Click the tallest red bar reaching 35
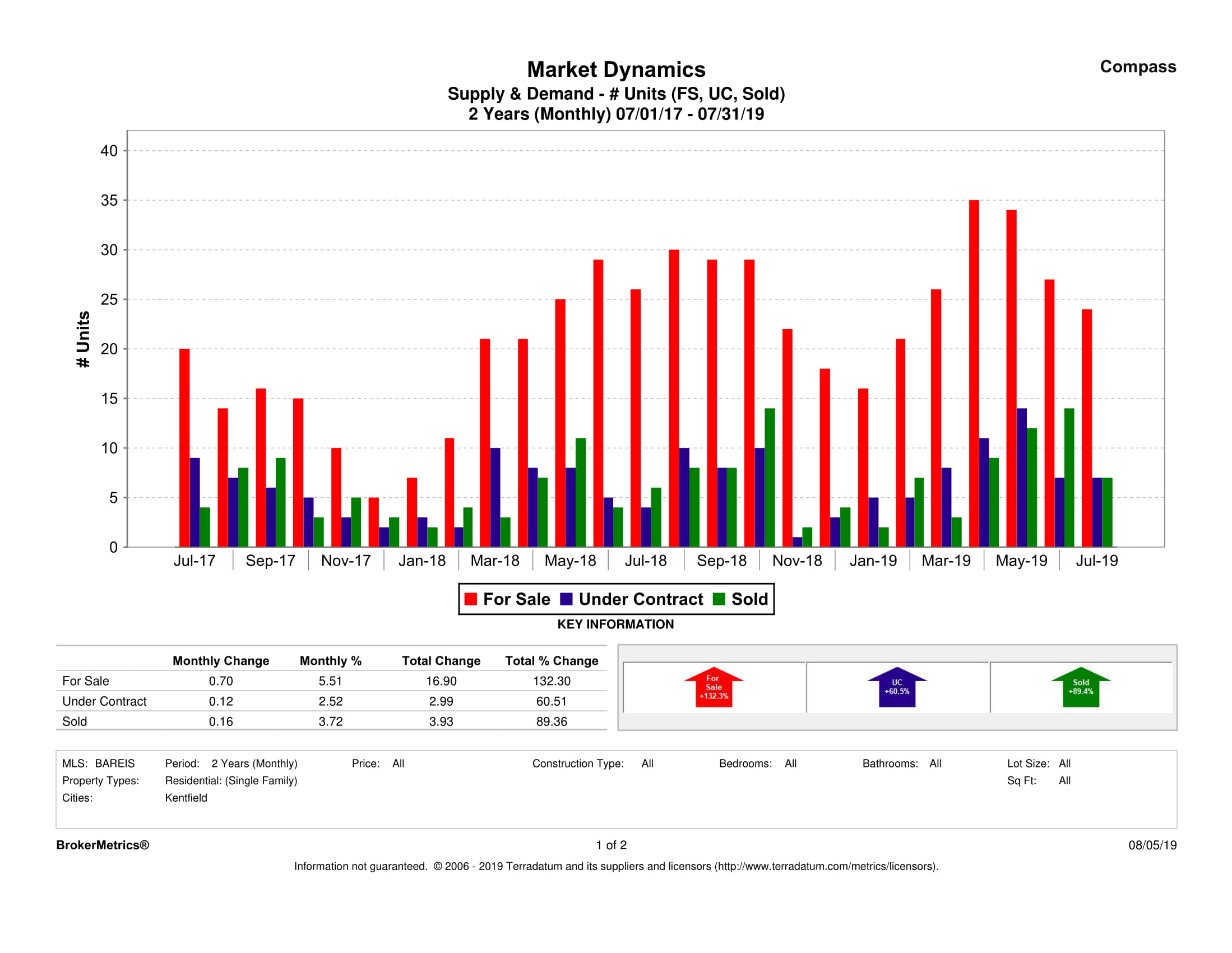Image resolution: width=1232 pixels, height=953 pixels. point(974,372)
